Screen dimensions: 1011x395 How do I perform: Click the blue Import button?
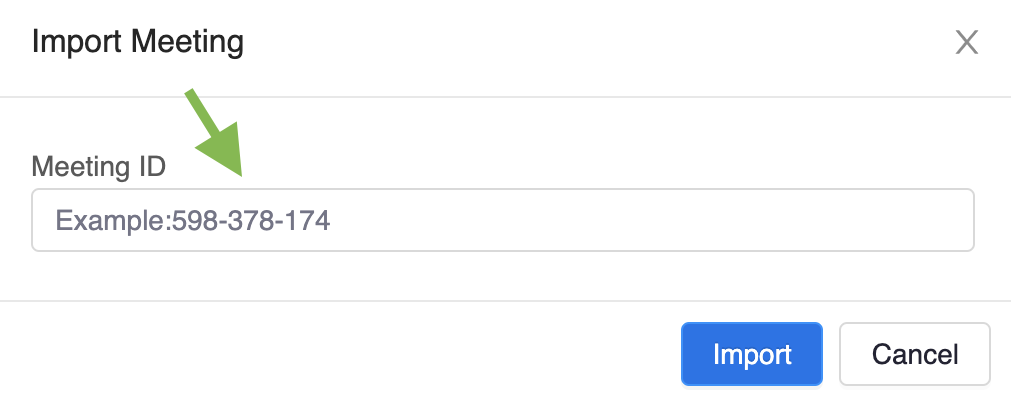752,354
